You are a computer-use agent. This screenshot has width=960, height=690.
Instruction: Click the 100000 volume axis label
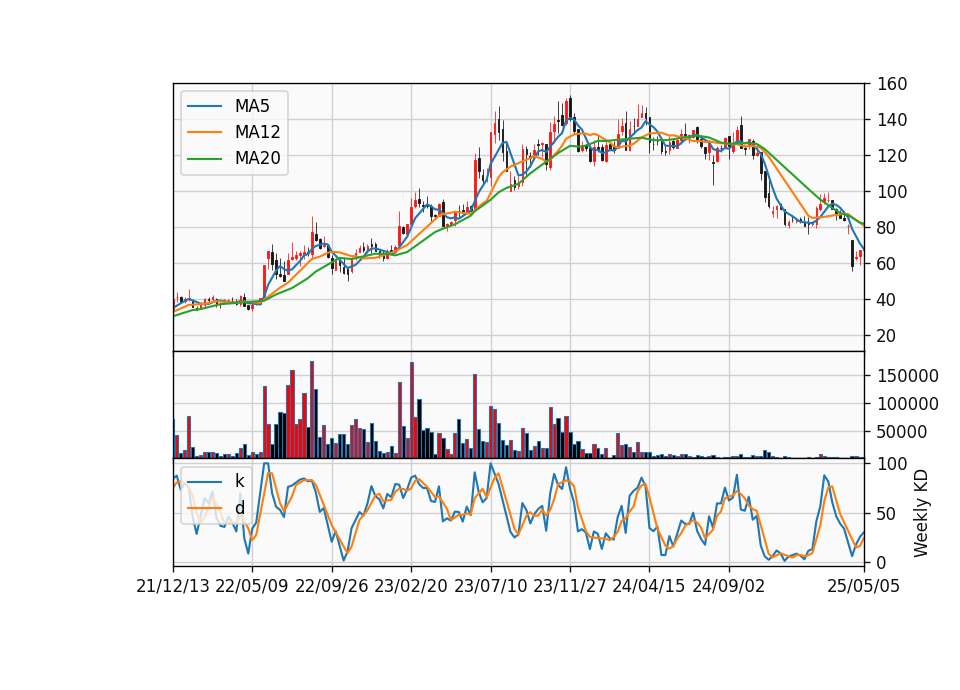click(x=908, y=404)
